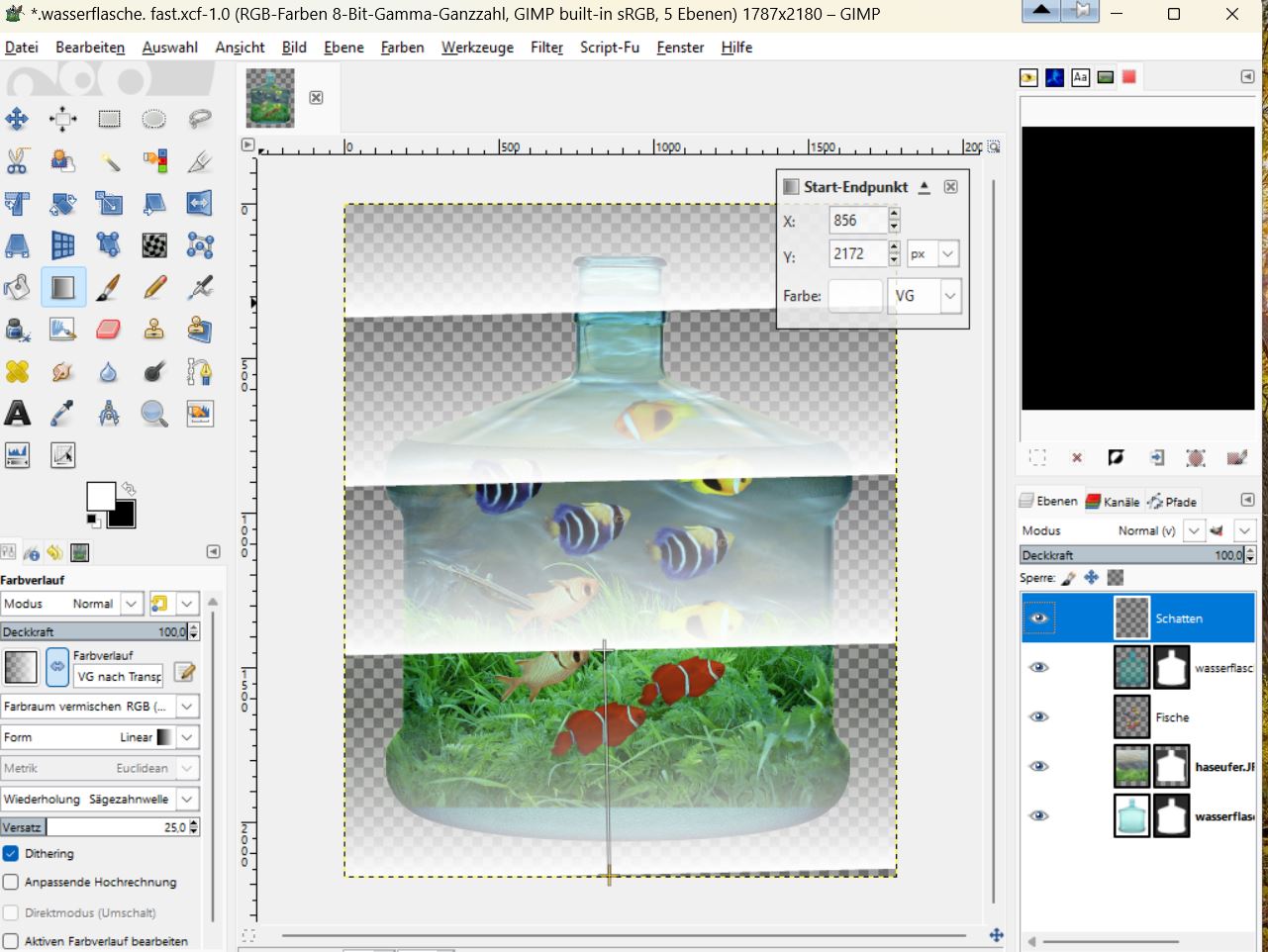
Task: Select the Move tool in toolbox
Action: click(x=17, y=120)
